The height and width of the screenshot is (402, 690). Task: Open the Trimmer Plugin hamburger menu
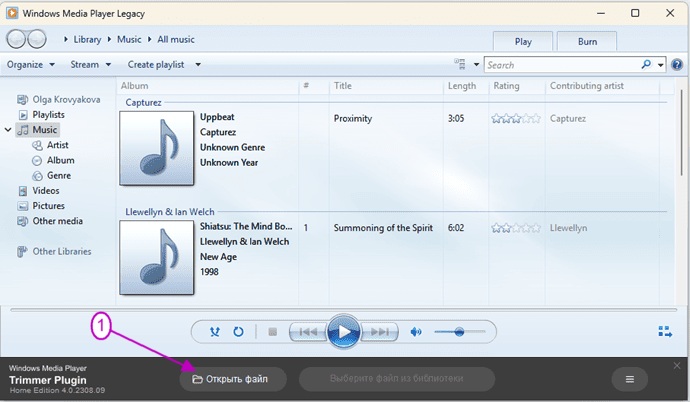pos(630,379)
